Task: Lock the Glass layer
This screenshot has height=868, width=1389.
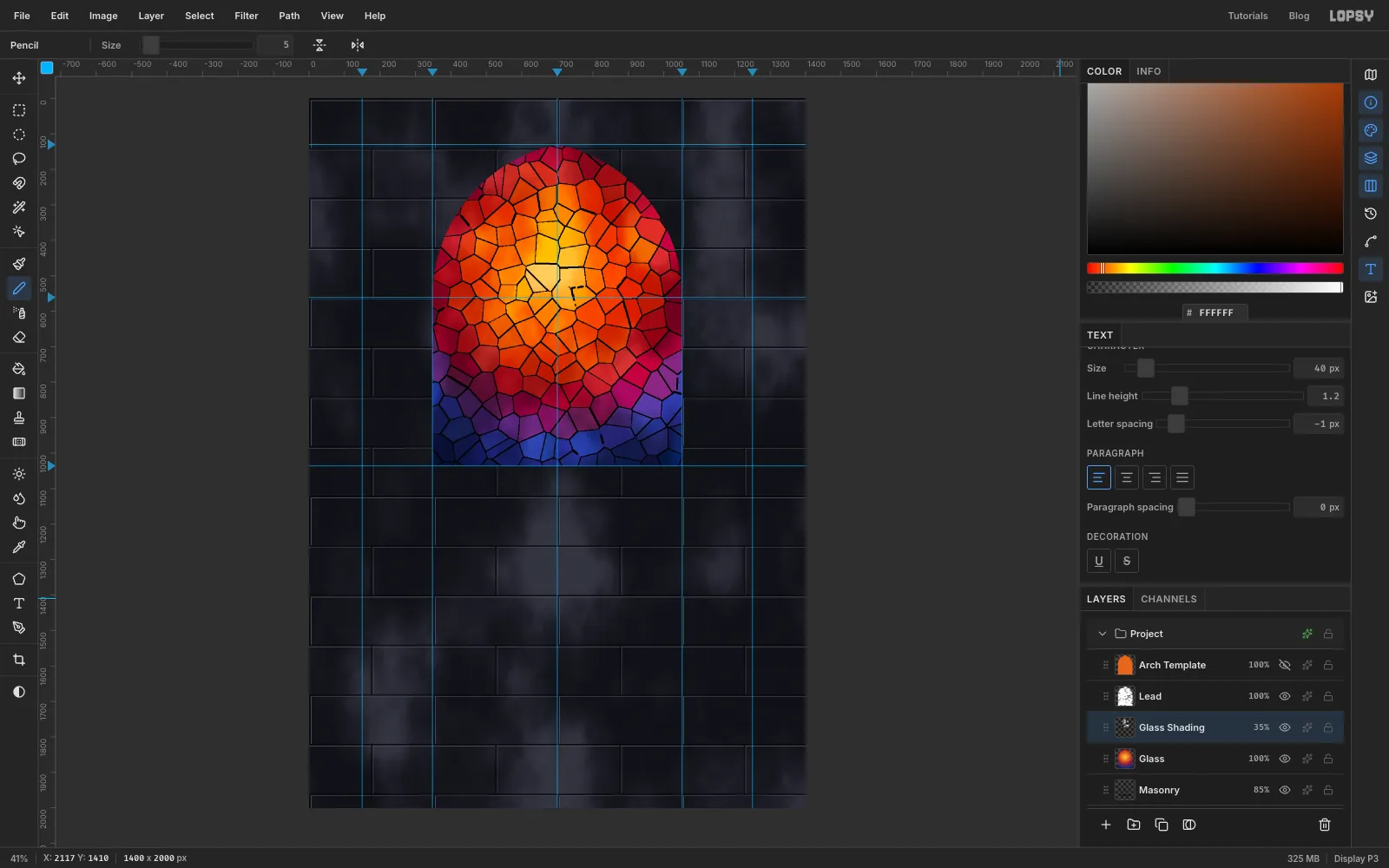Action: [x=1328, y=759]
